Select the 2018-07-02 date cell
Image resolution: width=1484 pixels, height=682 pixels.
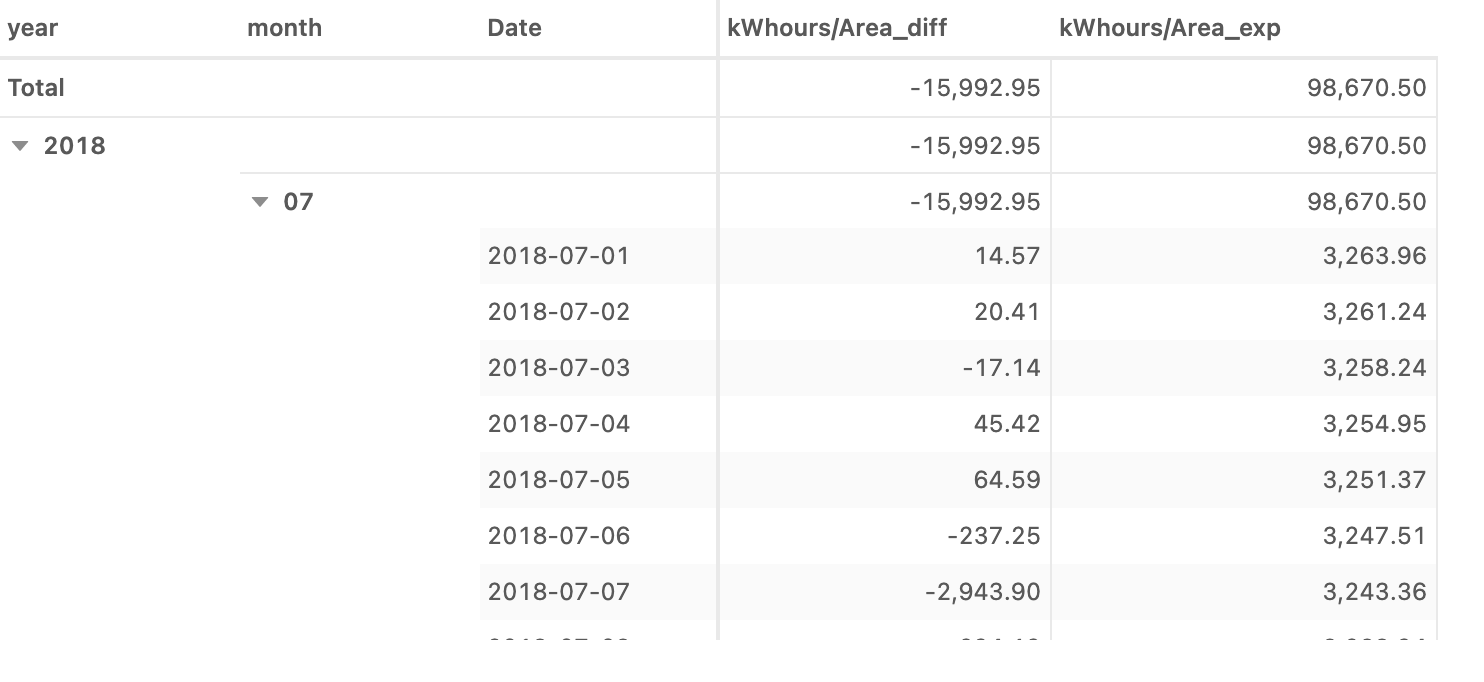tap(559, 312)
